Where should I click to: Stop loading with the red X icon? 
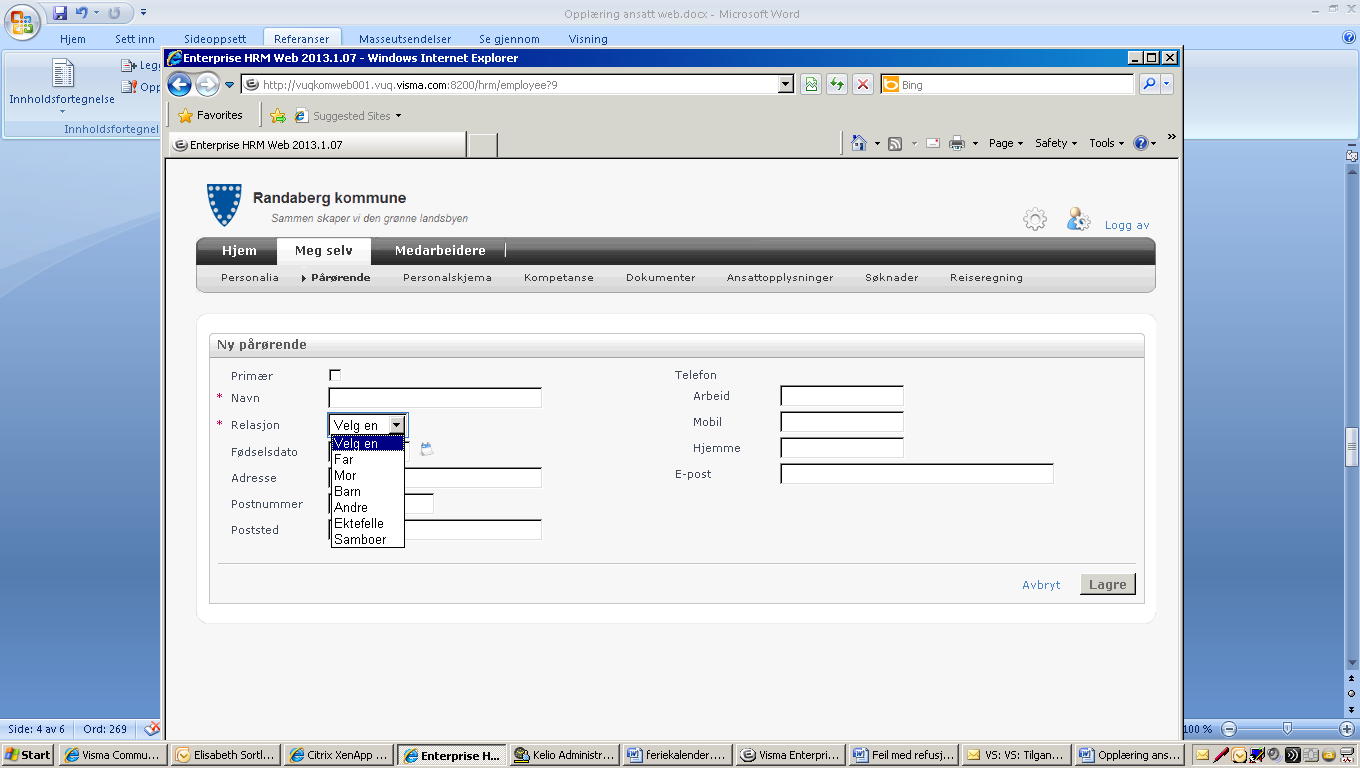(x=862, y=85)
